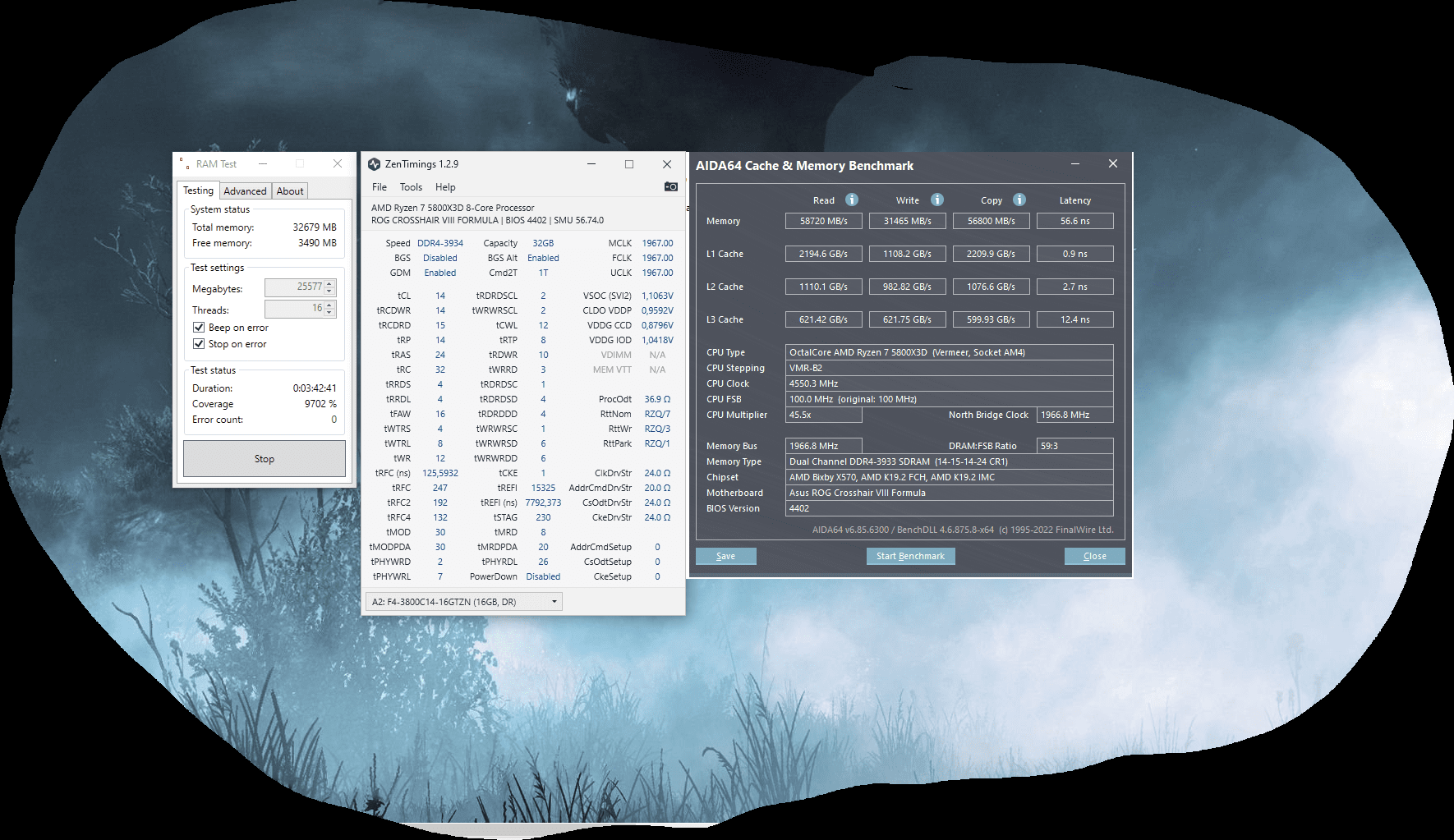
Task: Open the Tools menu in ZenTimings
Action: (x=411, y=187)
